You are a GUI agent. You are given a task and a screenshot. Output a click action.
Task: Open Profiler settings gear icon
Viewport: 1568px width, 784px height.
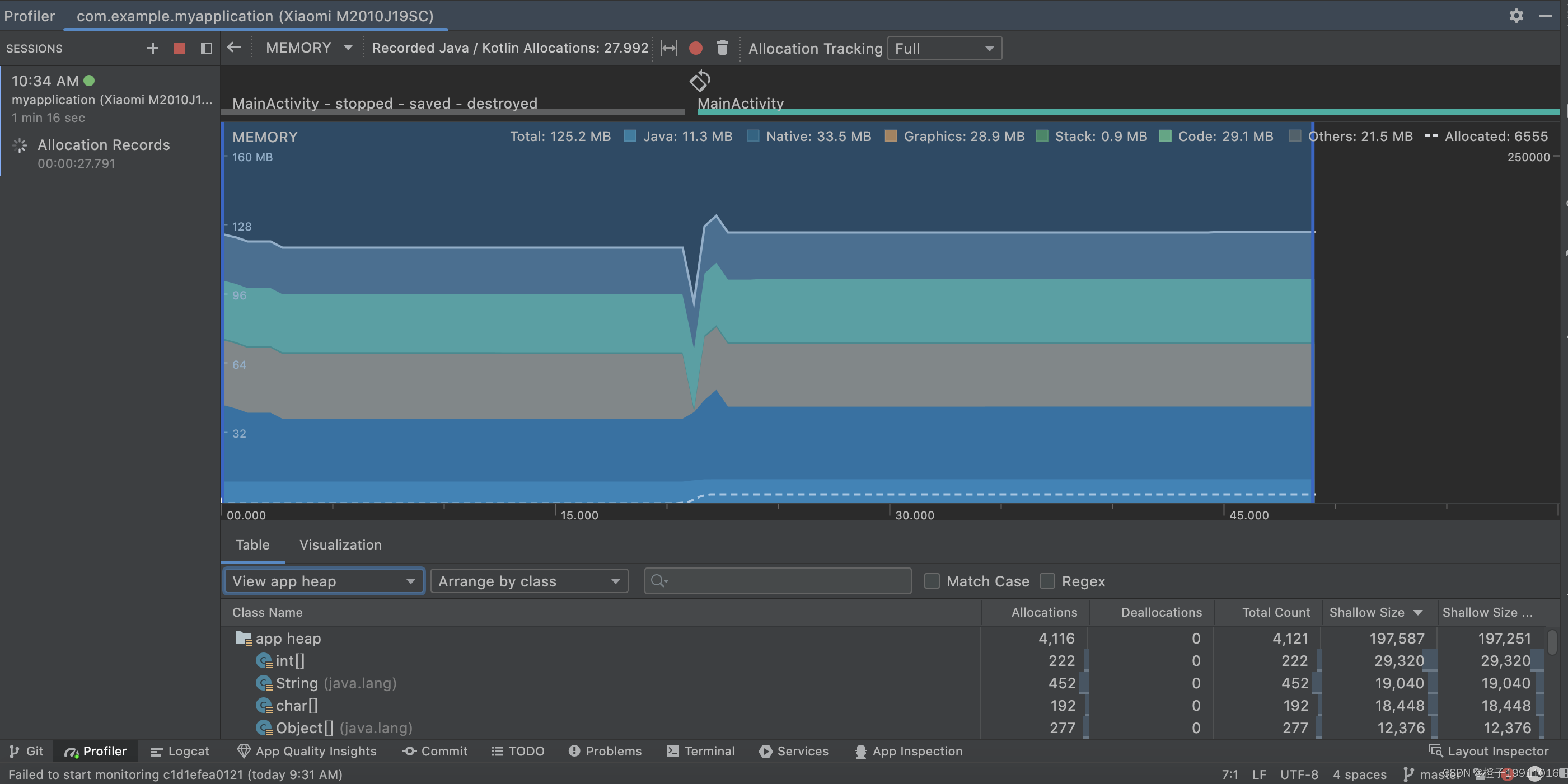(x=1516, y=16)
